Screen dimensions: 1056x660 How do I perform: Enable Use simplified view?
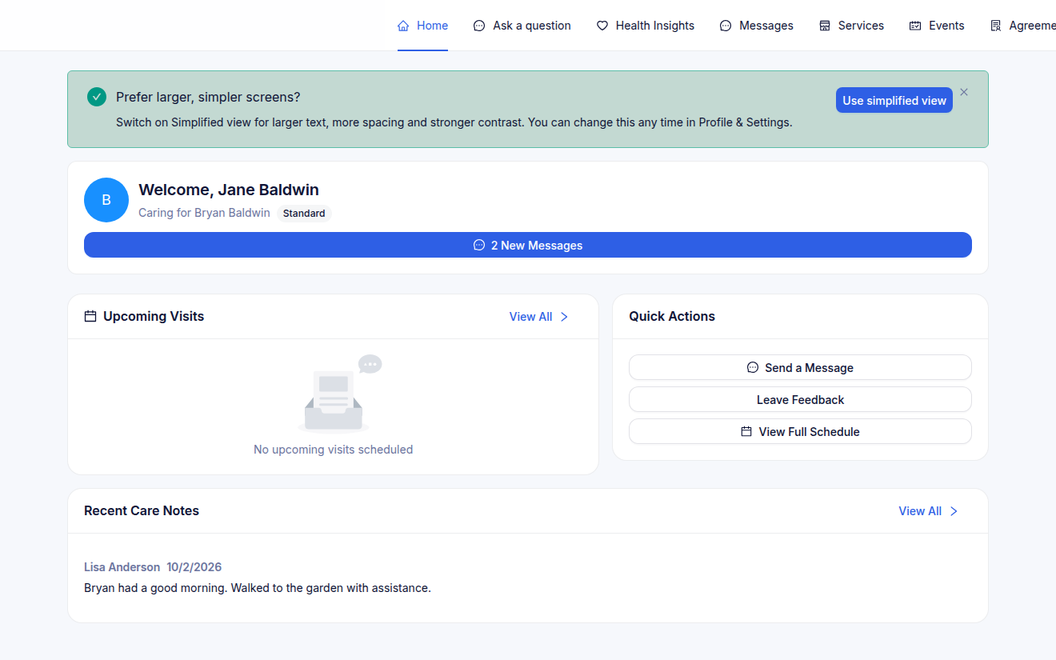[x=894, y=100]
